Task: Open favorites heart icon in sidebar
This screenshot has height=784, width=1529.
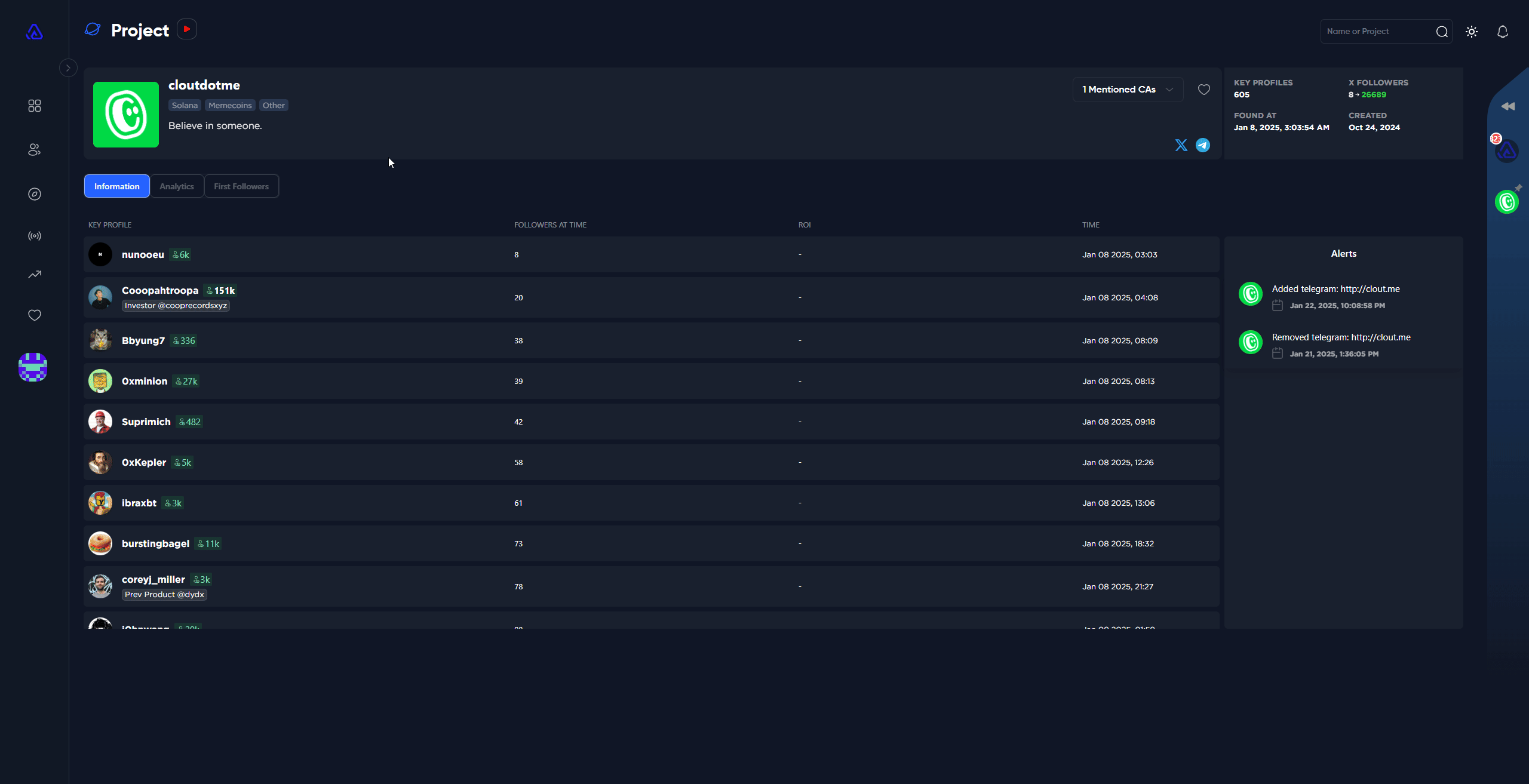Action: pos(35,315)
